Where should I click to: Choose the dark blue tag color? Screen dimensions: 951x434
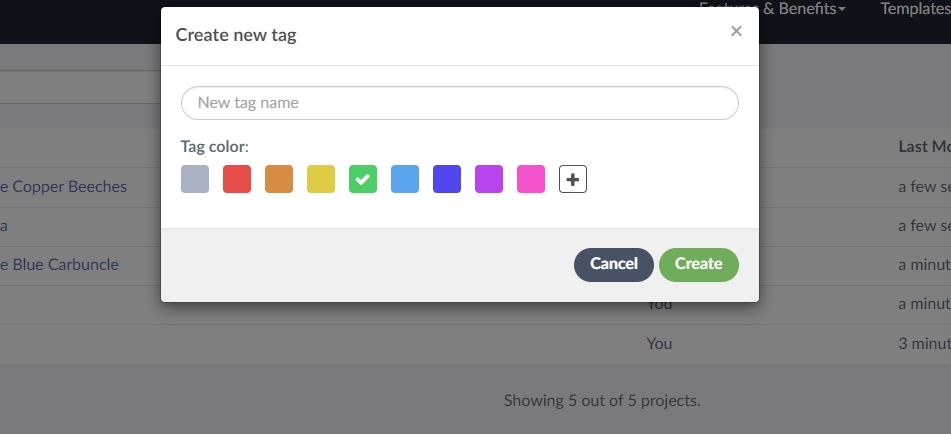coord(447,179)
